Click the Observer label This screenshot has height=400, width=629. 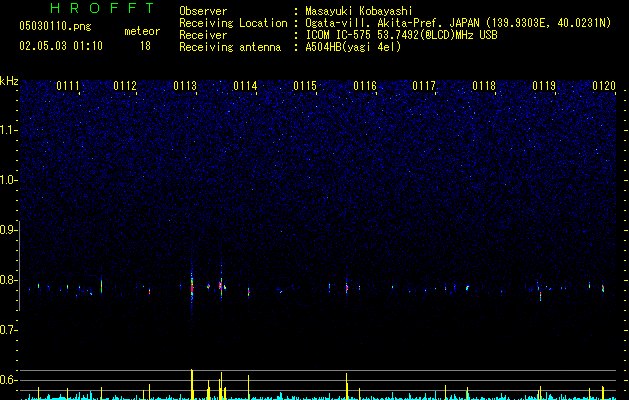203,11
